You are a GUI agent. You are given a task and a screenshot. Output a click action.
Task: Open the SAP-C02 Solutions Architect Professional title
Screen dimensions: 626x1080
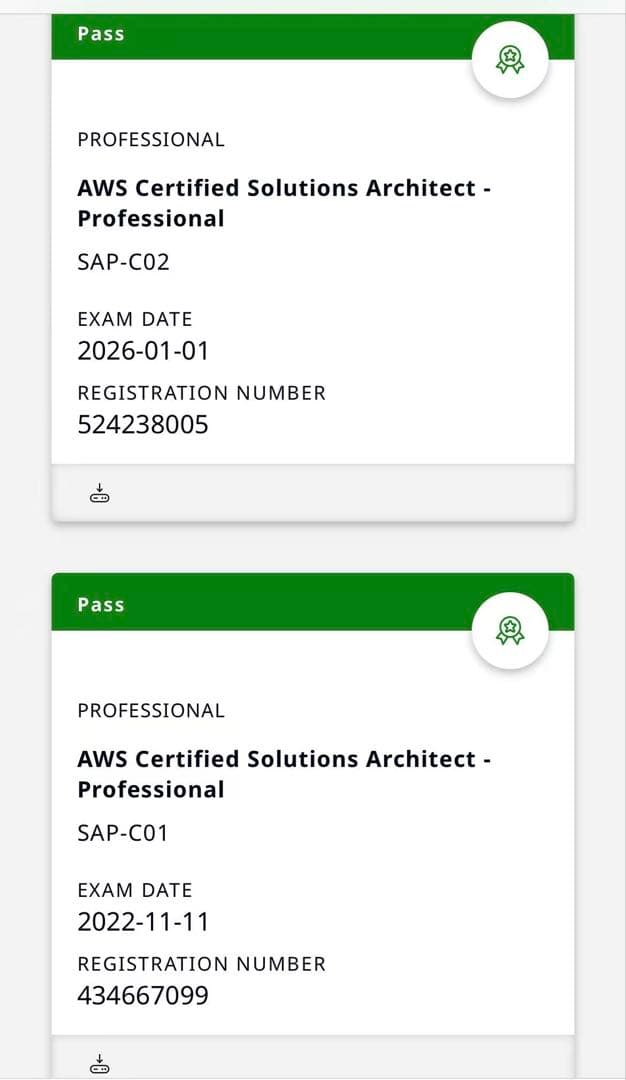coord(283,203)
